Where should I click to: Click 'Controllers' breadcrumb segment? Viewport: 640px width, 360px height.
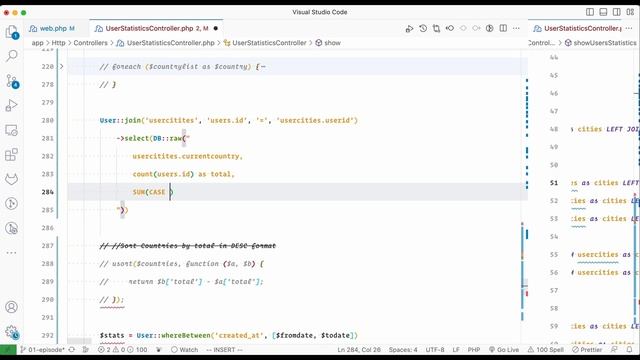pyautogui.click(x=91, y=43)
